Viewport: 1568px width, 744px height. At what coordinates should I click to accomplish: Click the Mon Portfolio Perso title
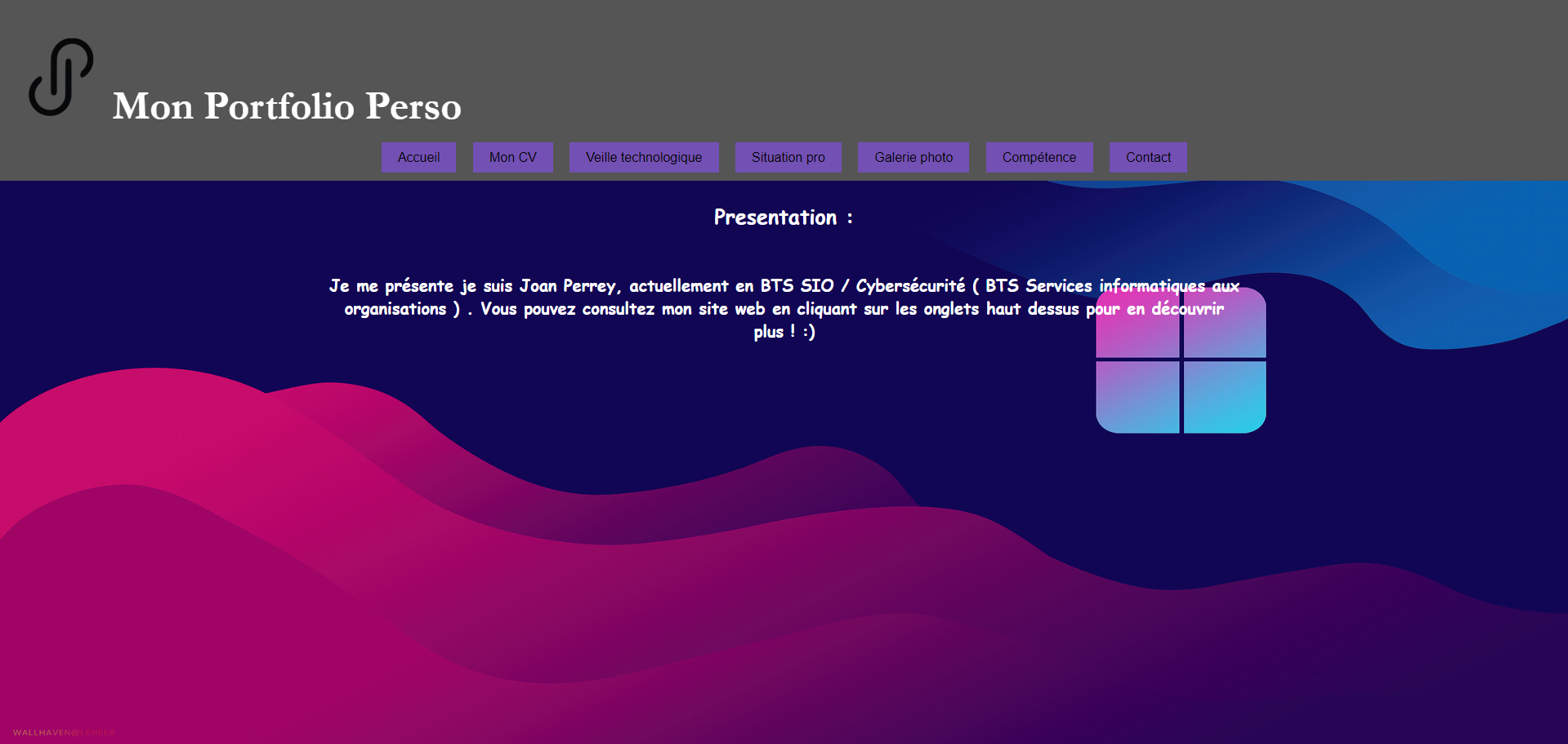(287, 106)
